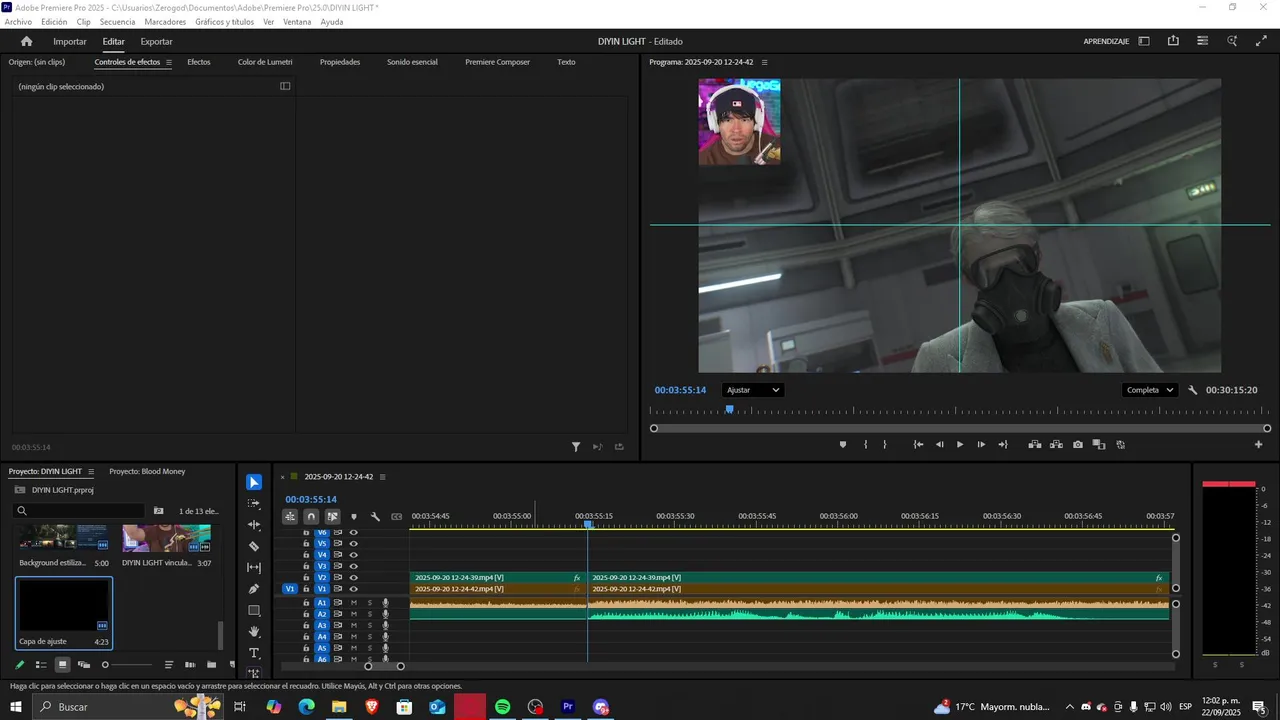
Task: Toggle linked selection button
Action: pos(332,517)
